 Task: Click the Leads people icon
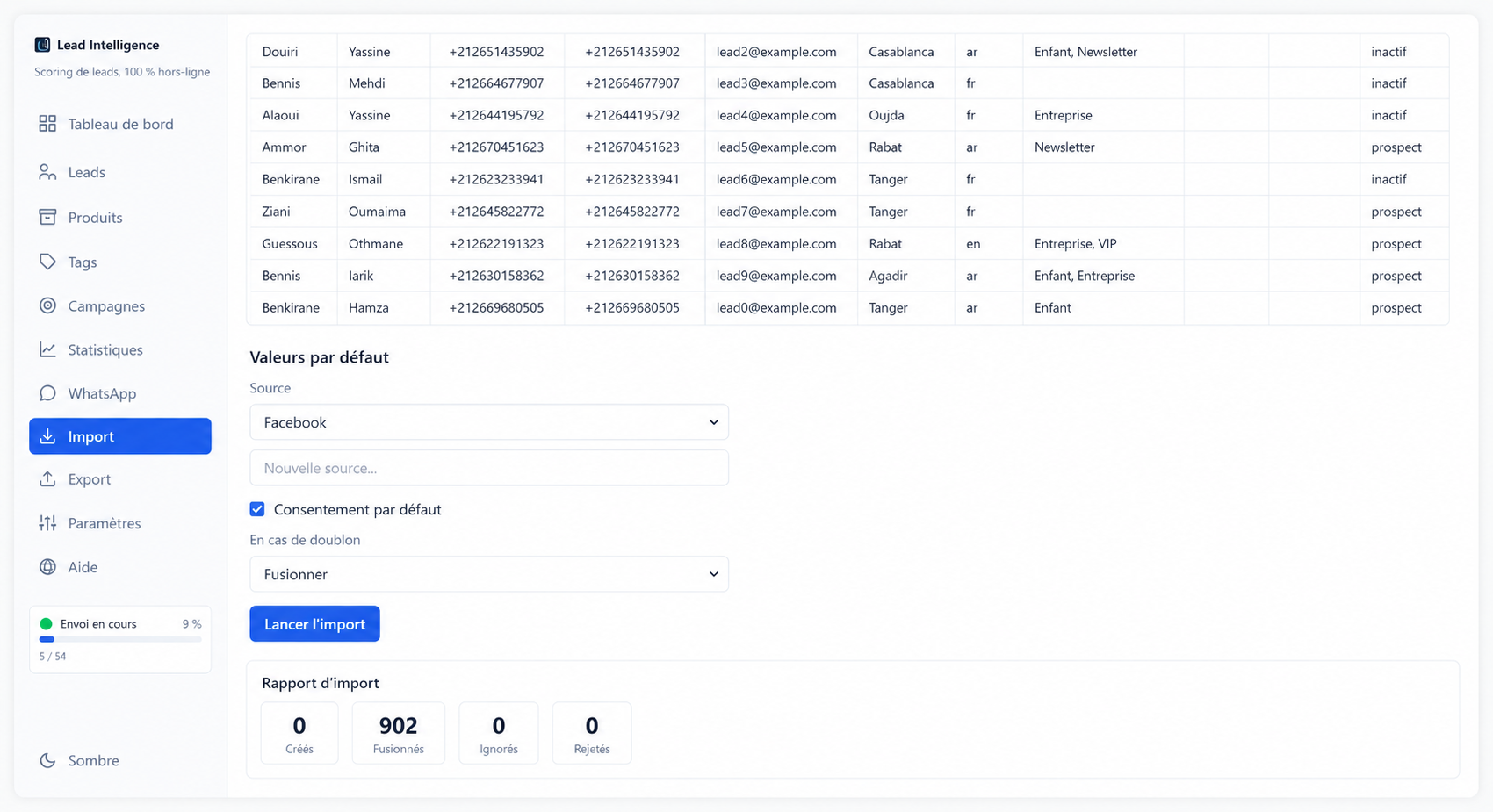point(47,172)
